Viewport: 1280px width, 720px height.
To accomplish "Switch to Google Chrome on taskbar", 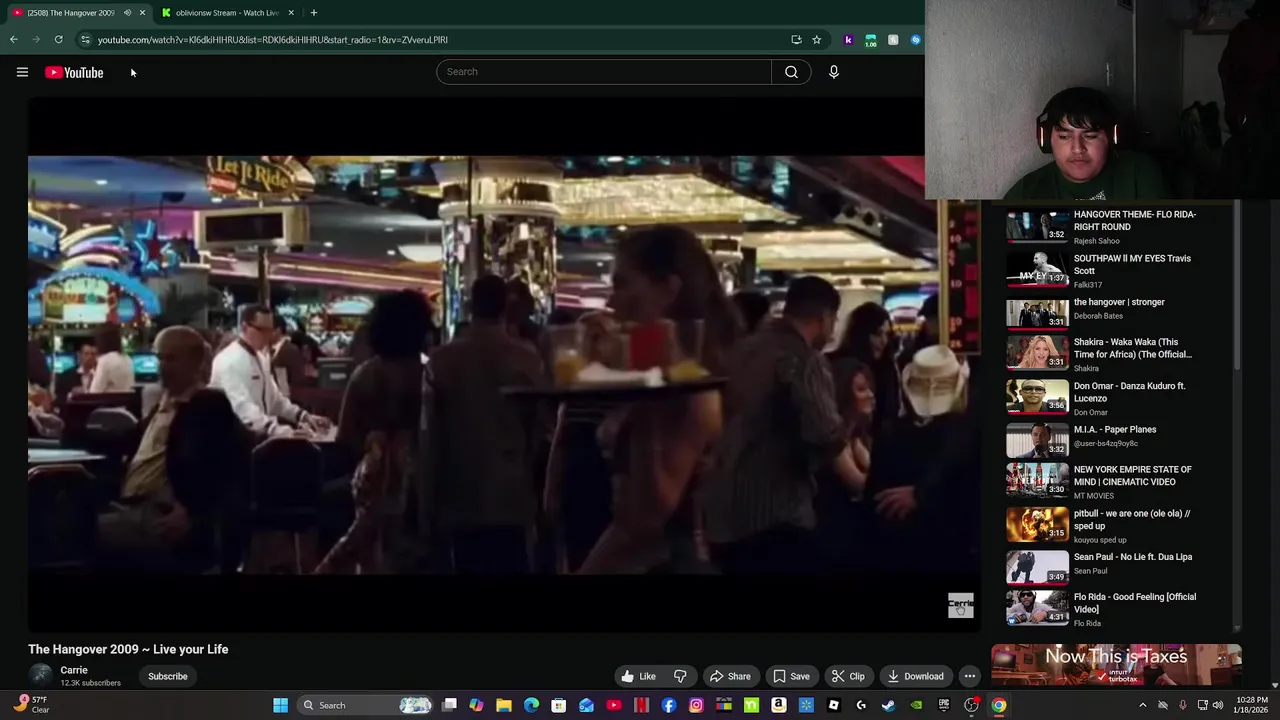I will [998, 705].
